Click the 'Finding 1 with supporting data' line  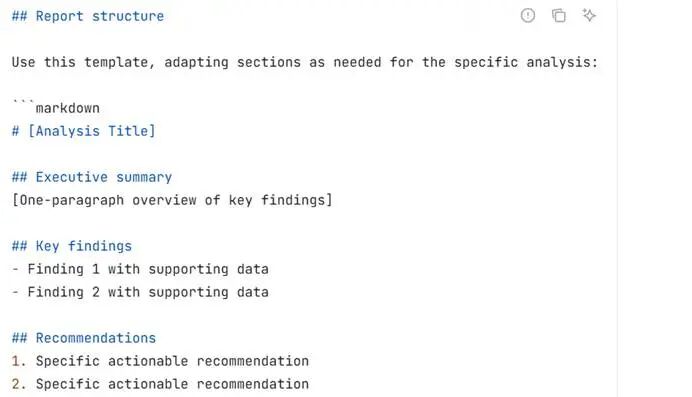(x=148, y=269)
